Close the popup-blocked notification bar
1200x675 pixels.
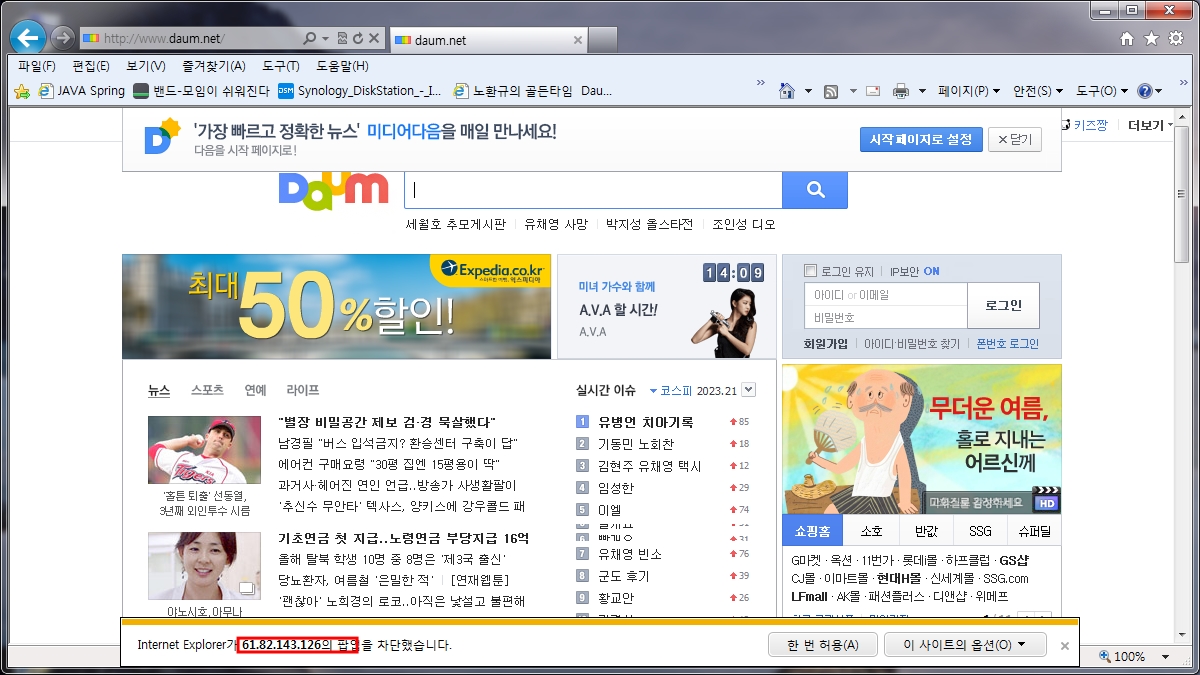(x=1064, y=646)
